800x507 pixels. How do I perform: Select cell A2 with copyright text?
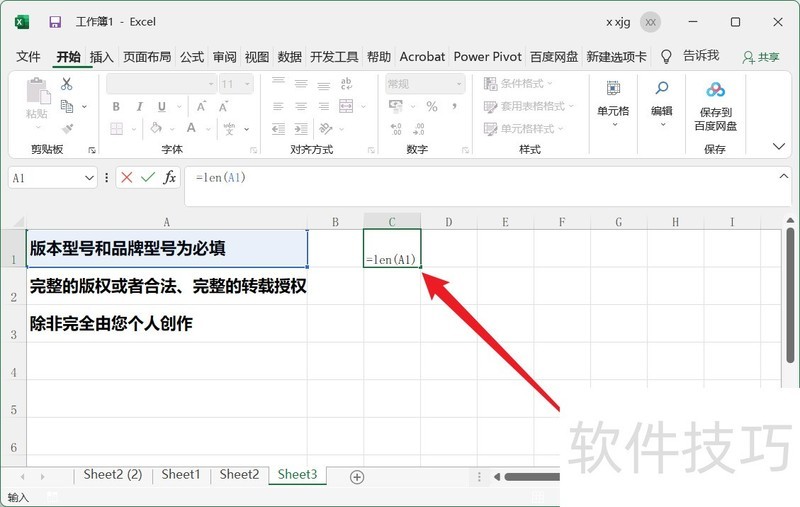click(x=167, y=286)
